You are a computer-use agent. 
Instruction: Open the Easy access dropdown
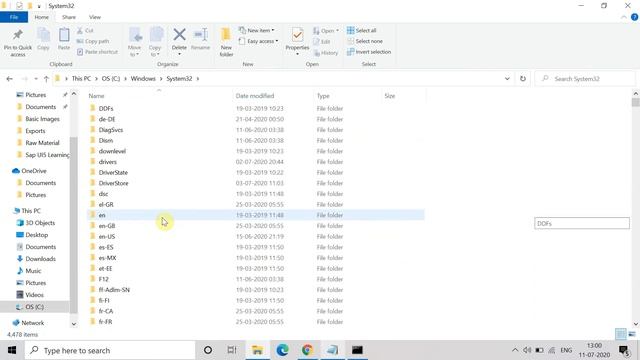pyautogui.click(x=258, y=41)
